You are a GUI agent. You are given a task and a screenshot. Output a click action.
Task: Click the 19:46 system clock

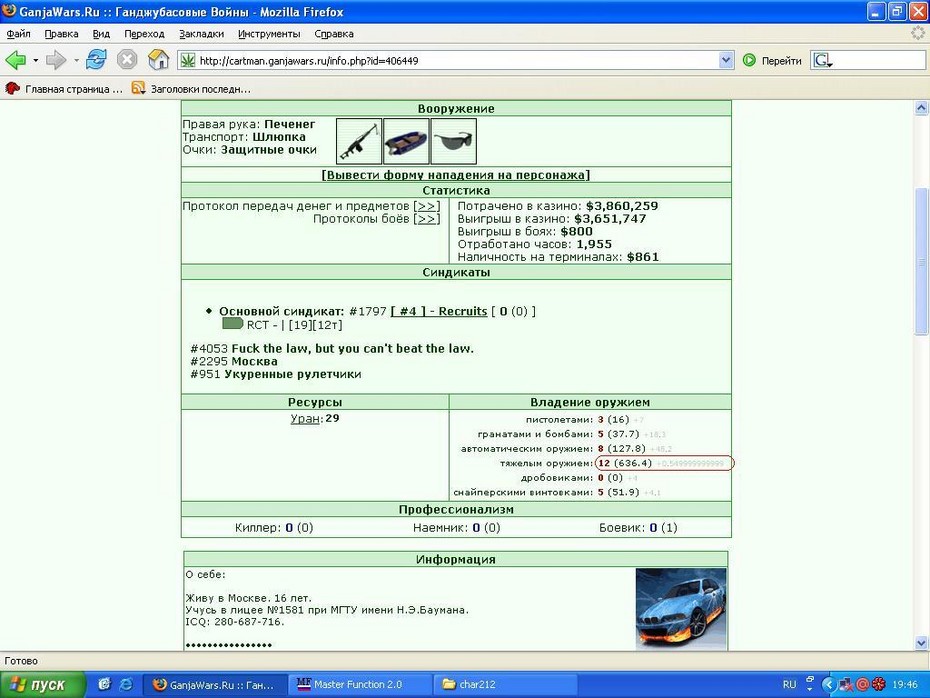pyautogui.click(x=905, y=685)
